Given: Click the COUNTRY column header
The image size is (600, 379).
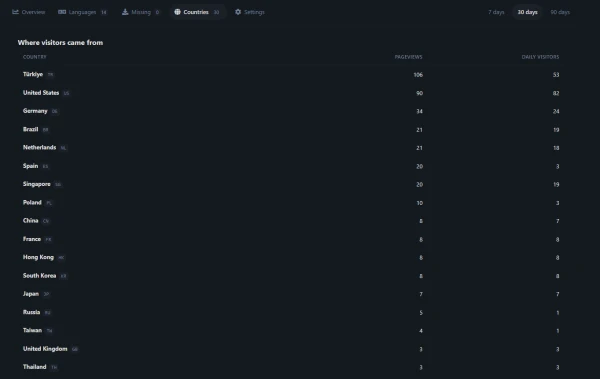Looking at the screenshot, I should (x=34, y=57).
